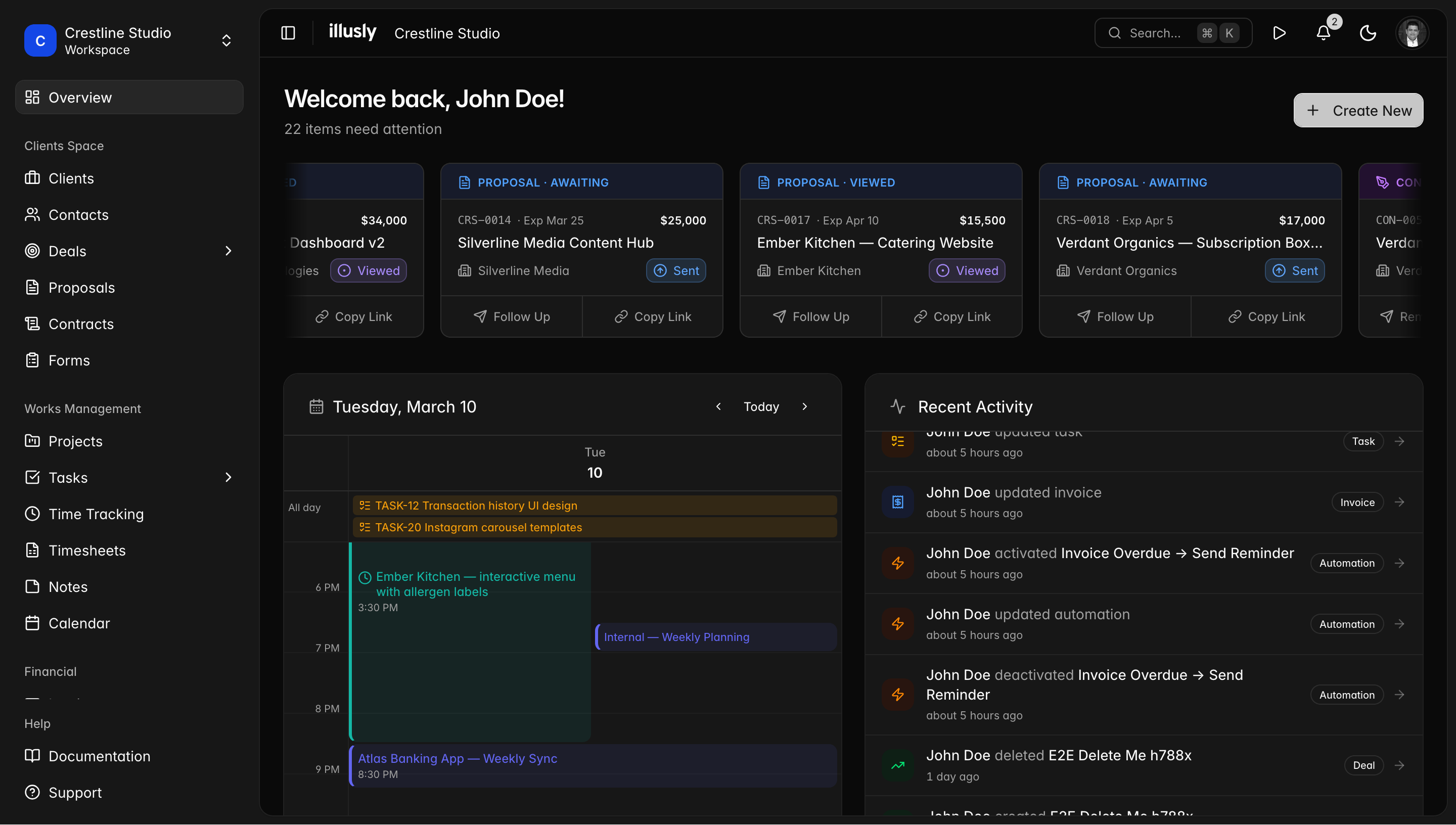Click the Notes icon in sidebar
Viewport: 1456px width, 825px height.
32,586
